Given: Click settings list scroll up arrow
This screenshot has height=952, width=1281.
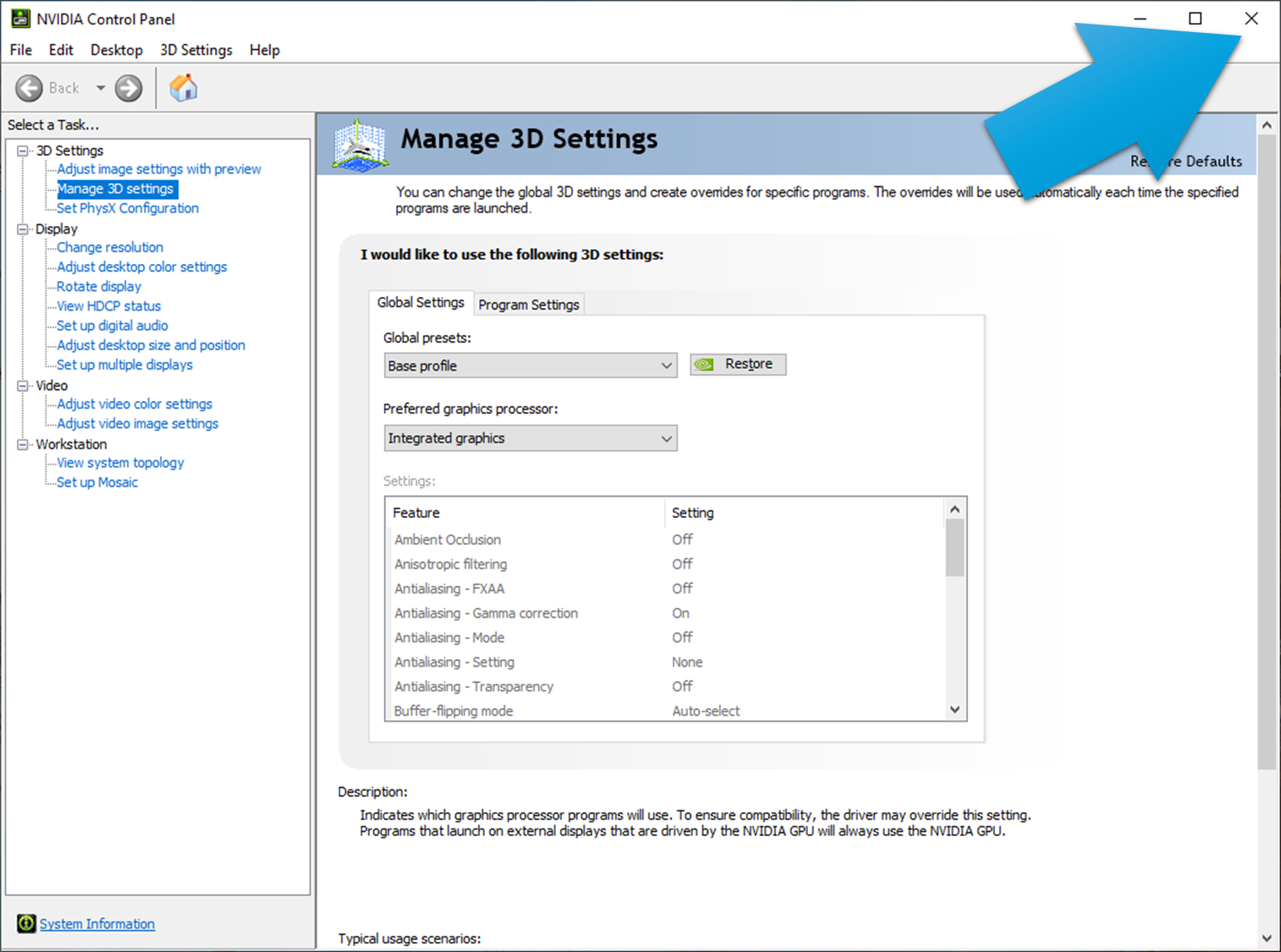Looking at the screenshot, I should point(955,509).
